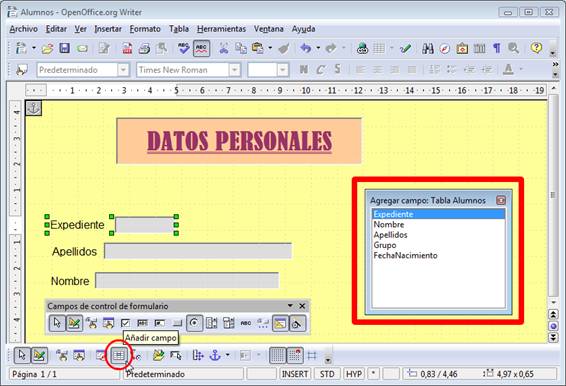Screen dimensions: 566x386
Task: Click INSERT mode in status bar
Action: [295, 374]
